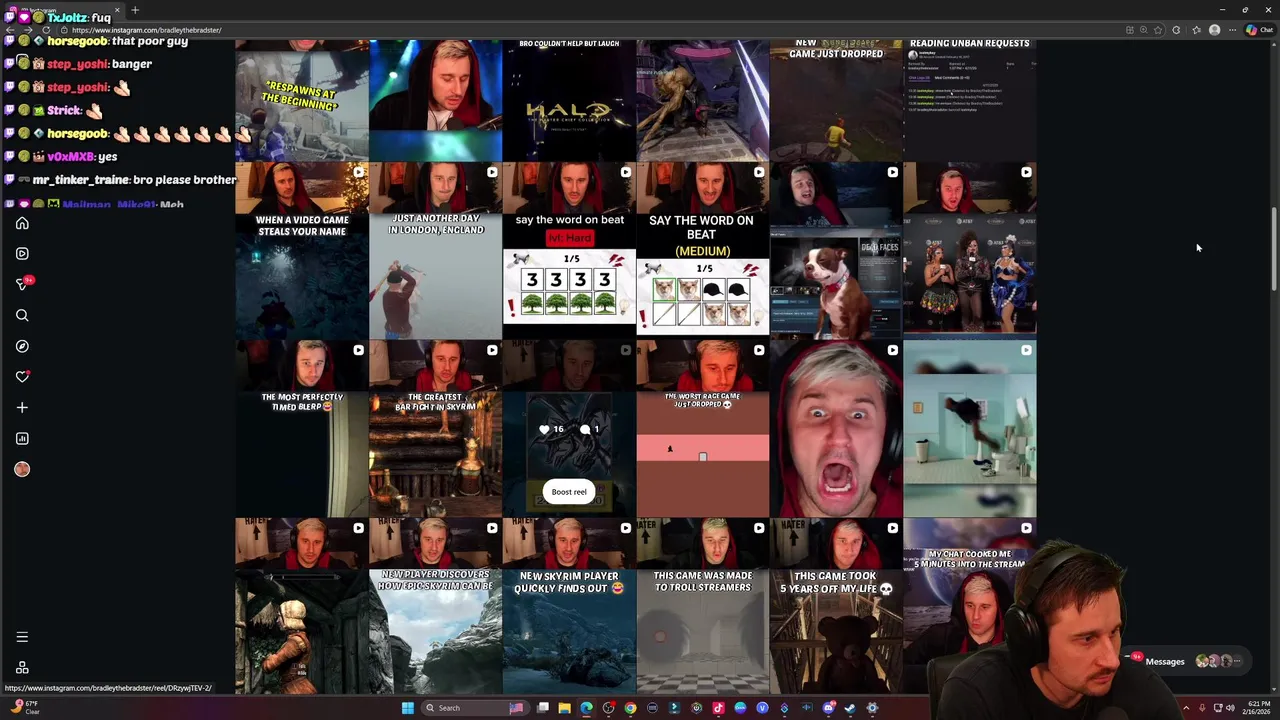Screen dimensions: 1280x720
Task: Open Settings gear on the taskbar
Action: [x=872, y=708]
